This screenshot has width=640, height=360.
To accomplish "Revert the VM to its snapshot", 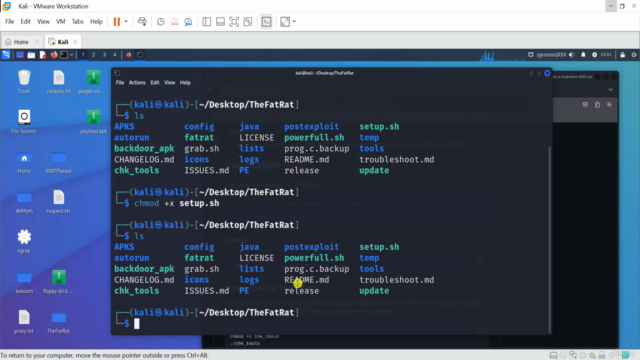I will (175, 22).
